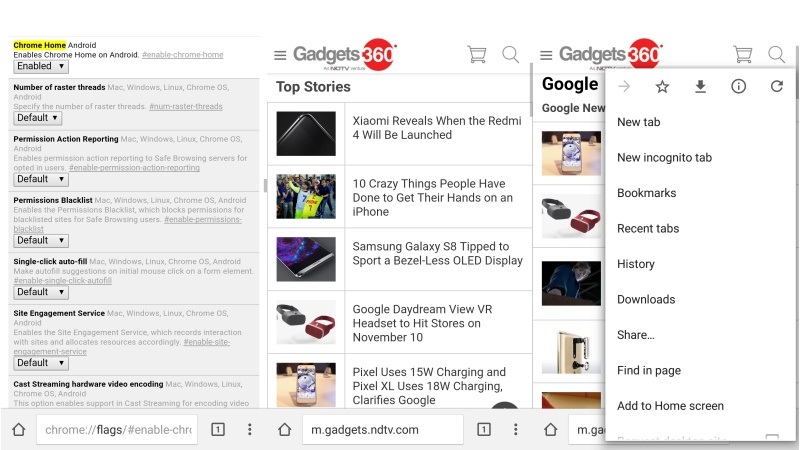This screenshot has height=450, width=800.
Task: Open Samsung Galaxy S8 OLED story
Action: pos(437,254)
